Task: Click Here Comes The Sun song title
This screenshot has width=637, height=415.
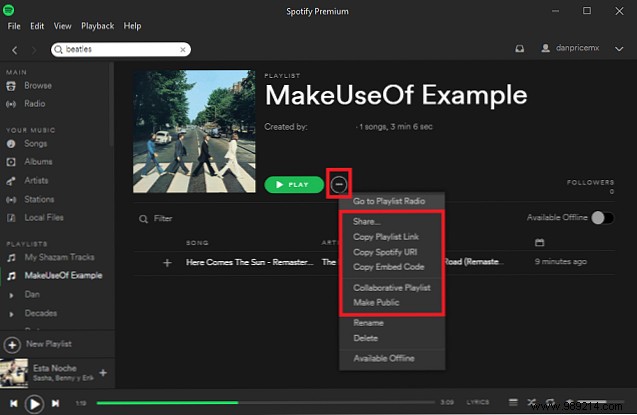Action: pyautogui.click(x=249, y=262)
